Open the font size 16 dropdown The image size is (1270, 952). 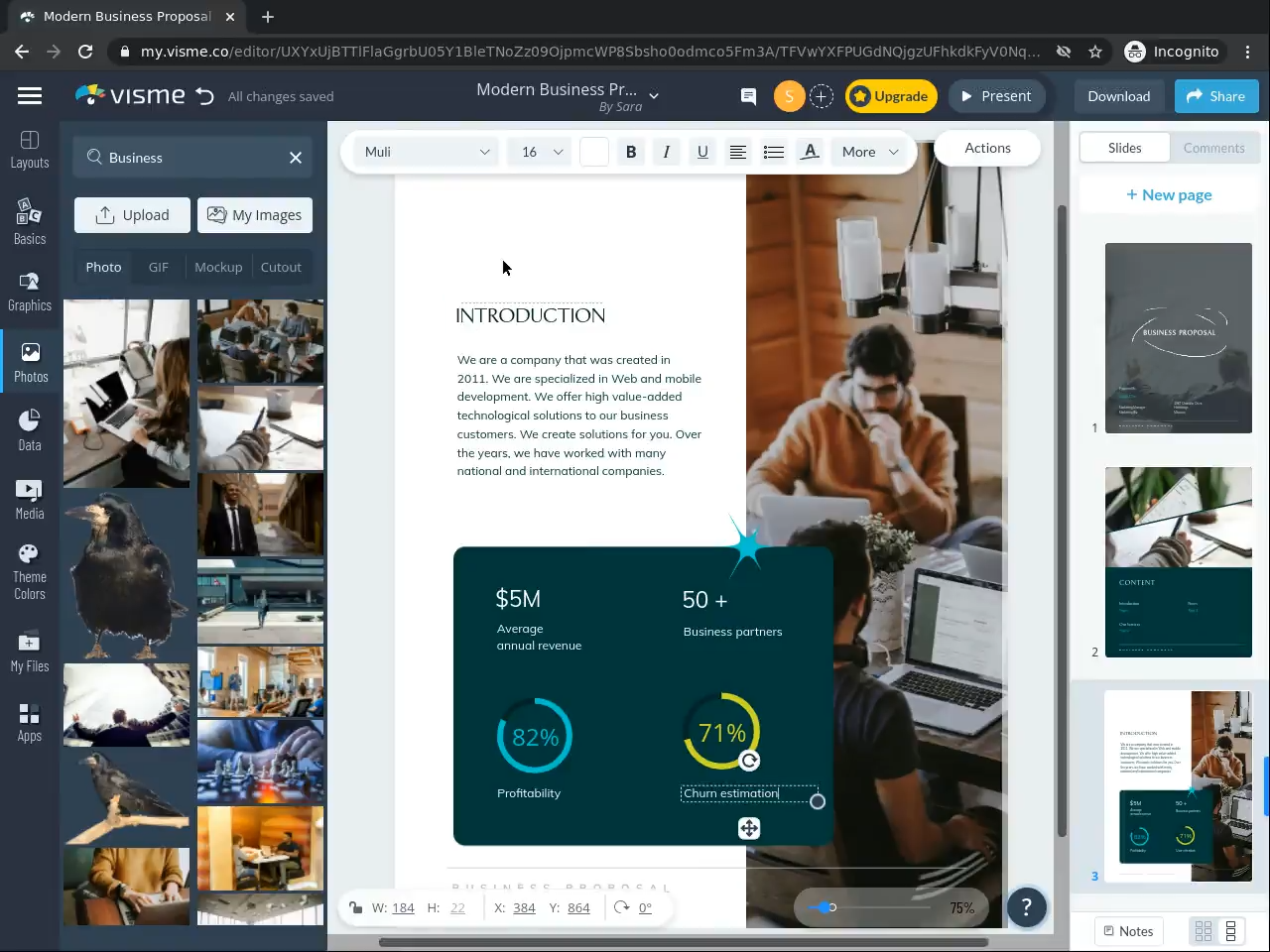click(542, 152)
